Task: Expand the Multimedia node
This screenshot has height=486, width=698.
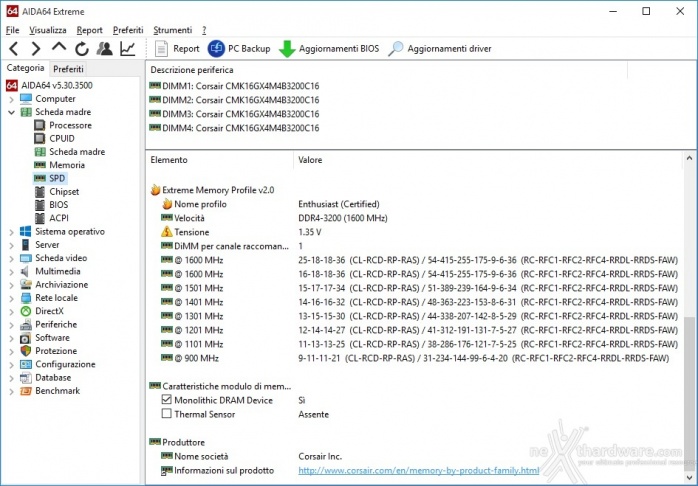Action: click(x=12, y=271)
